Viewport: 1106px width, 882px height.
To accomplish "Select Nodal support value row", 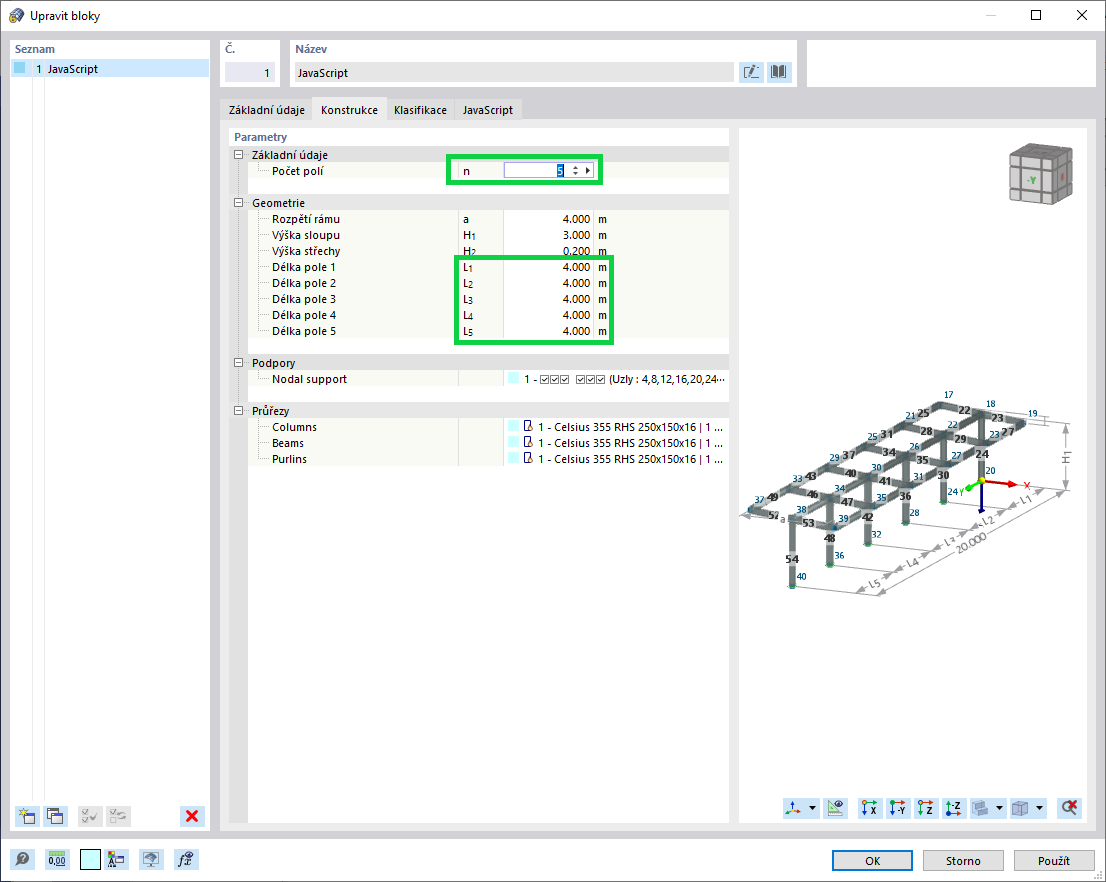I will [616, 379].
